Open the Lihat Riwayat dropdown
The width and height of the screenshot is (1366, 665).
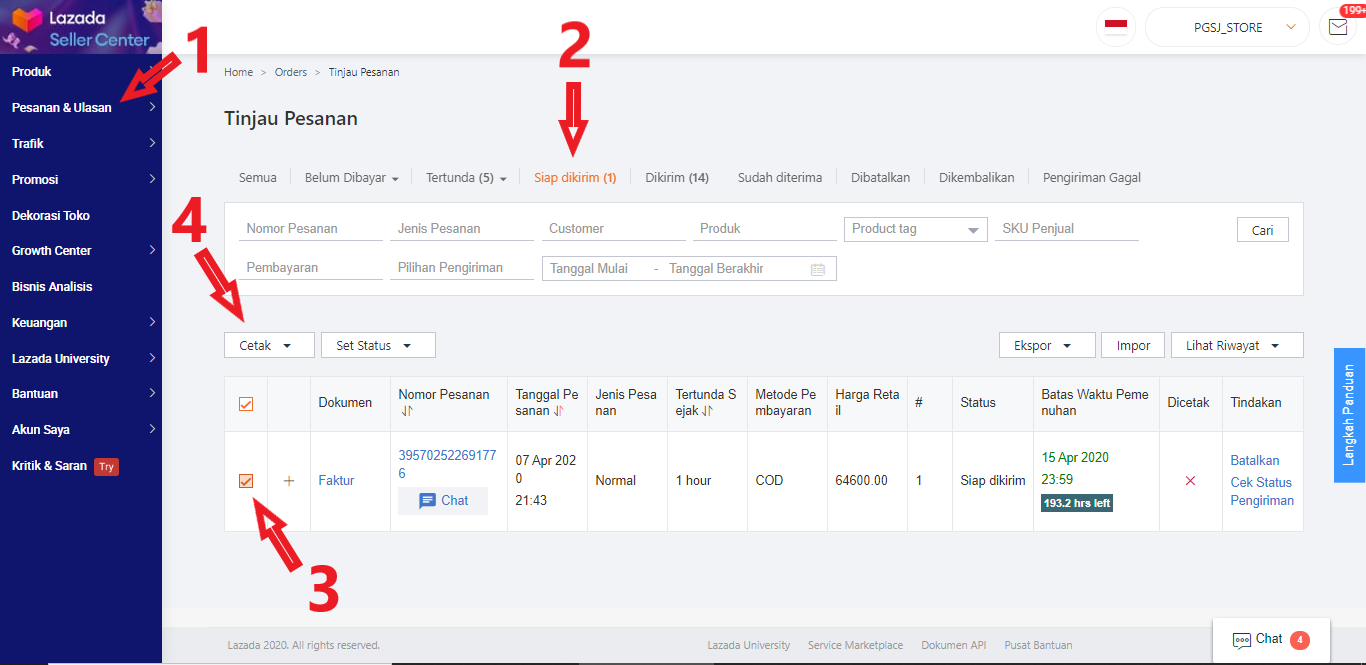1237,345
